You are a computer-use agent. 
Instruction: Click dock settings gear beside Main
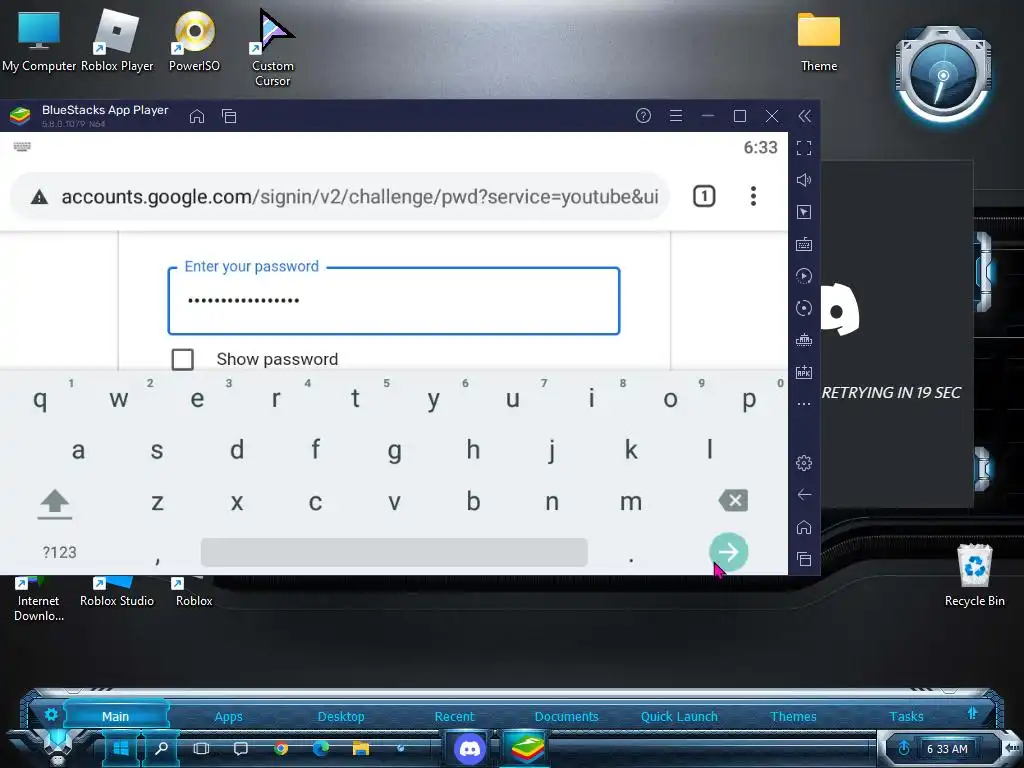(x=50, y=714)
